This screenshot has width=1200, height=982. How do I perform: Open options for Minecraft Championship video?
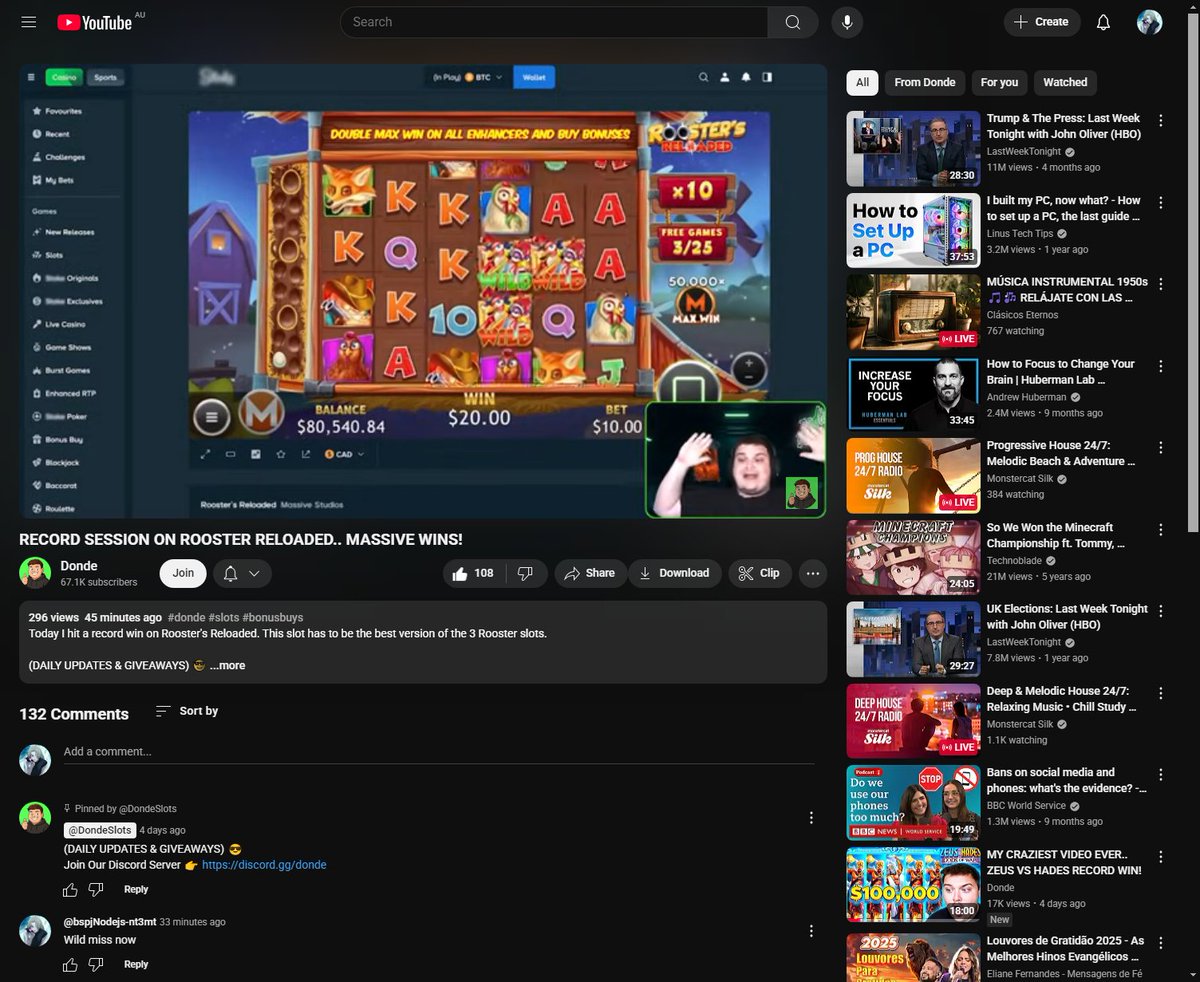pos(1160,529)
